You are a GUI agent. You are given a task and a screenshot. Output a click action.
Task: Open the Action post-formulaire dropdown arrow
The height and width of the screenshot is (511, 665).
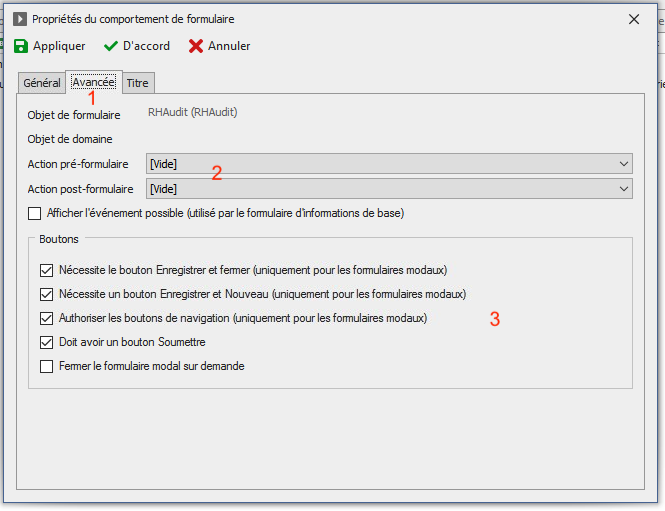[x=624, y=188]
